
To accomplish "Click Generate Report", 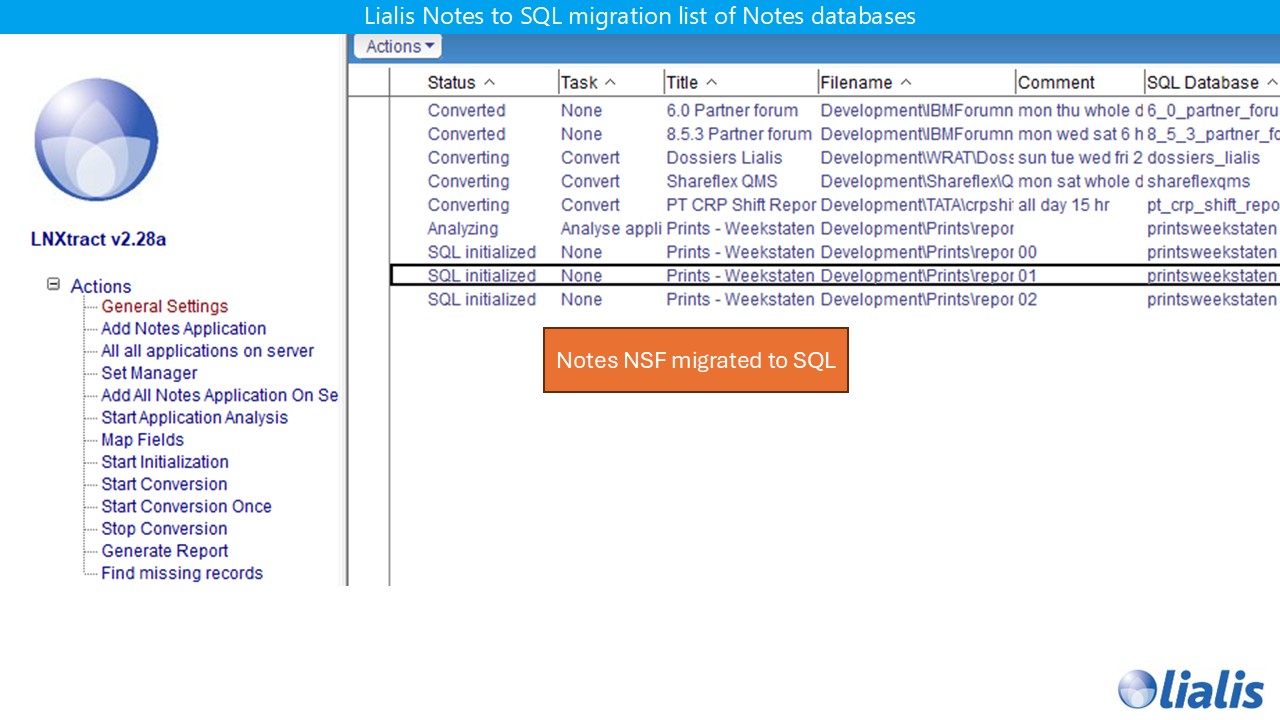I will (x=164, y=551).
